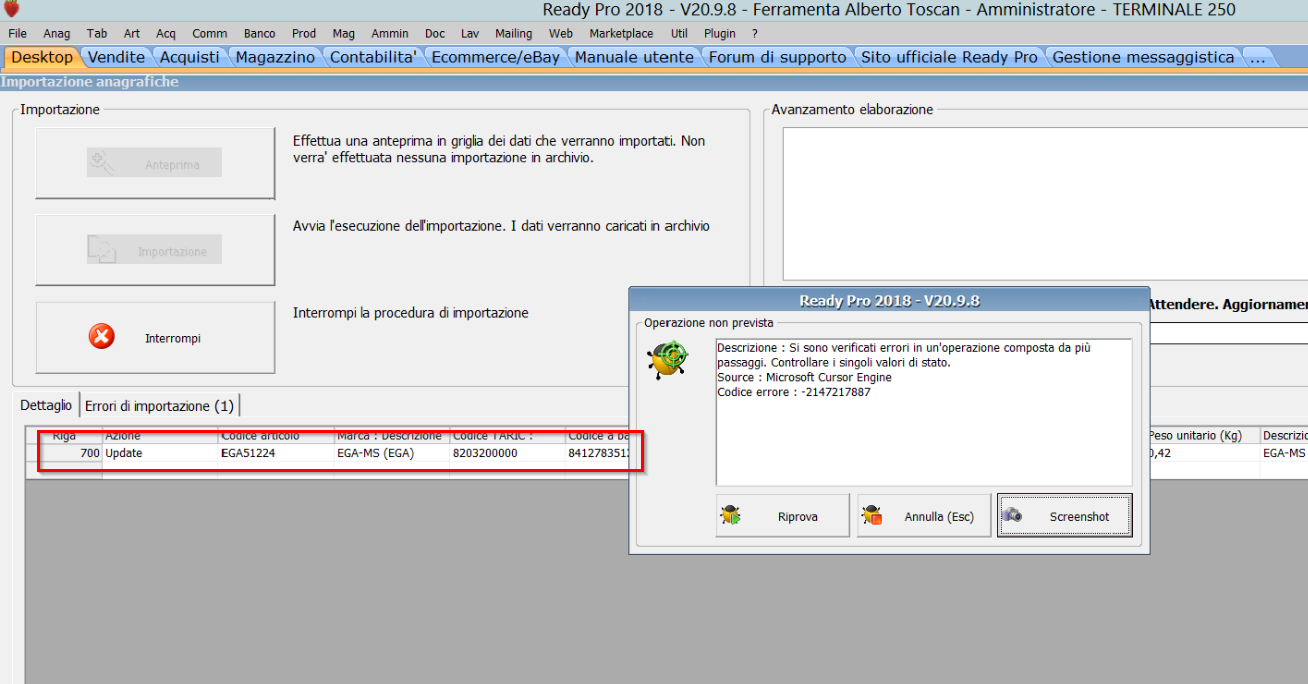Open the Util menu

[679, 33]
